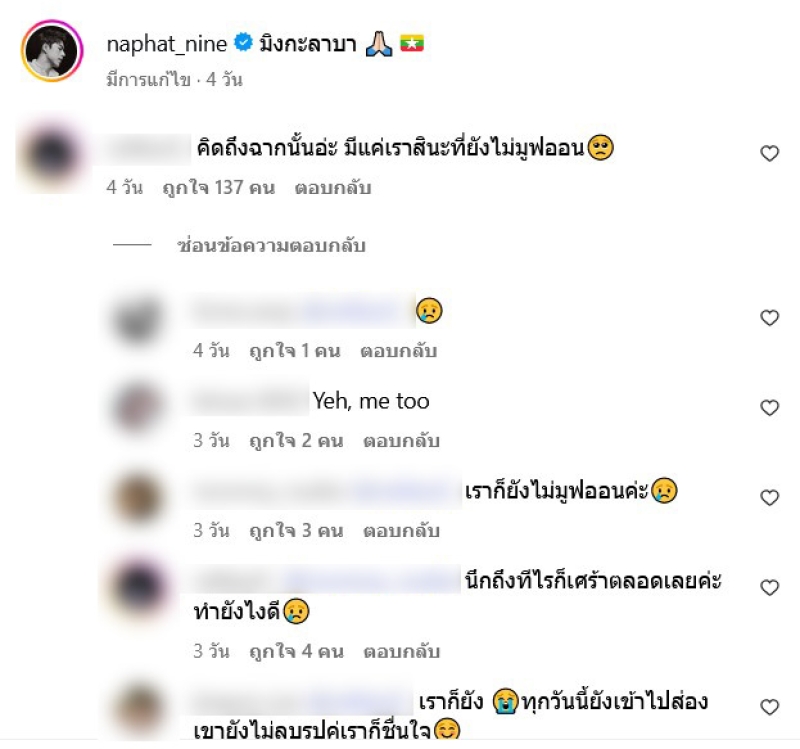Like the 'Yeh, me too' reply
This screenshot has height=749, width=800.
point(769,408)
